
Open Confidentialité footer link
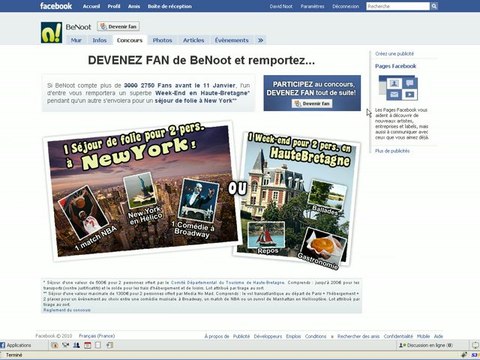click(x=398, y=336)
